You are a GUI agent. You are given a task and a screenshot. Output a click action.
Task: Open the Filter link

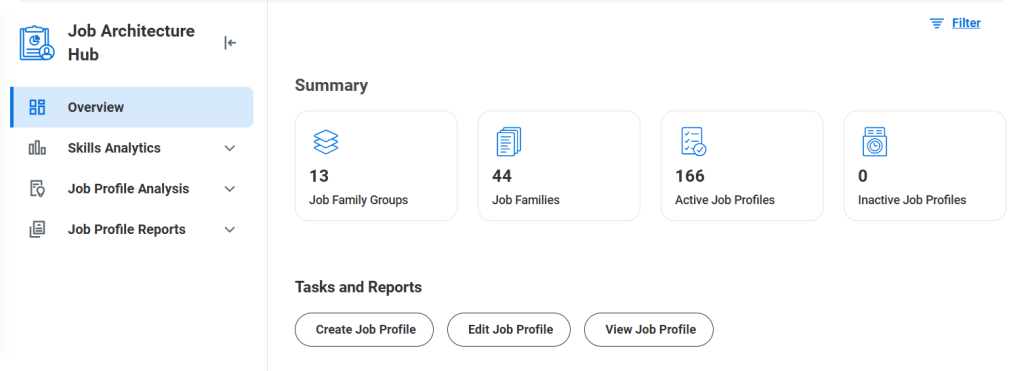point(966,24)
